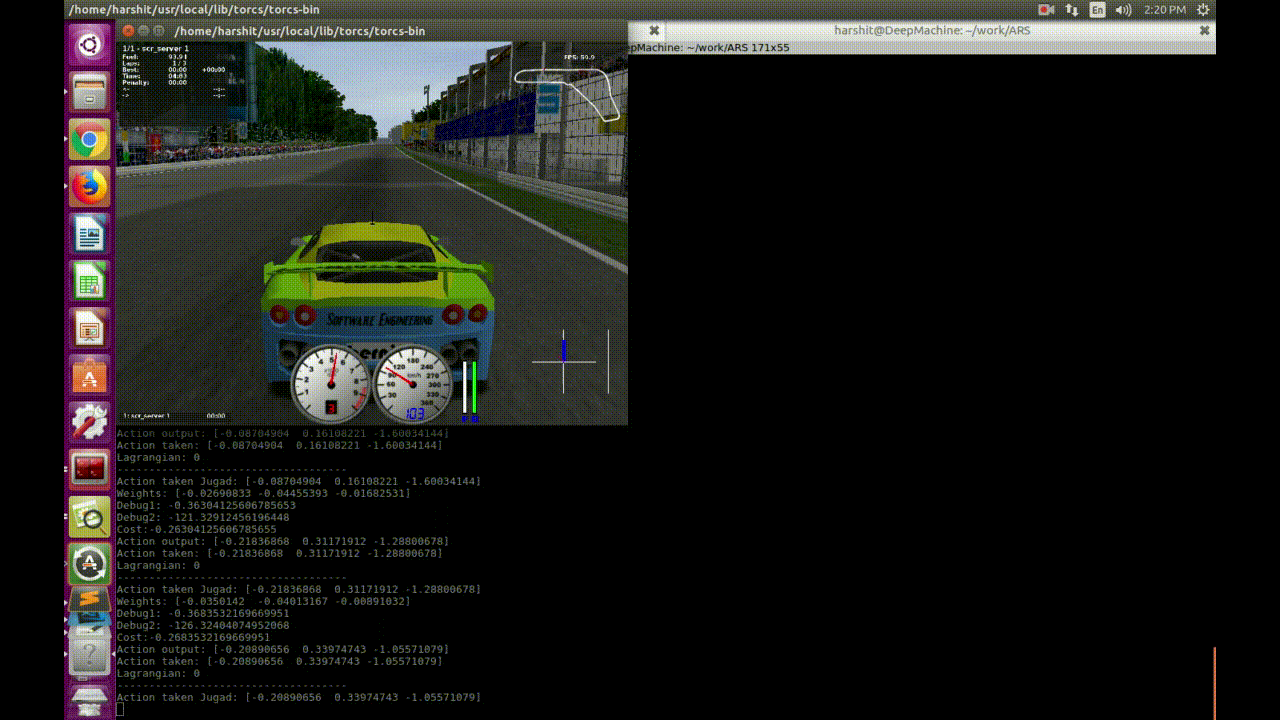Open the magnifier image viewer dock icon
Image resolution: width=1280 pixels, height=720 pixels.
tap(89, 517)
